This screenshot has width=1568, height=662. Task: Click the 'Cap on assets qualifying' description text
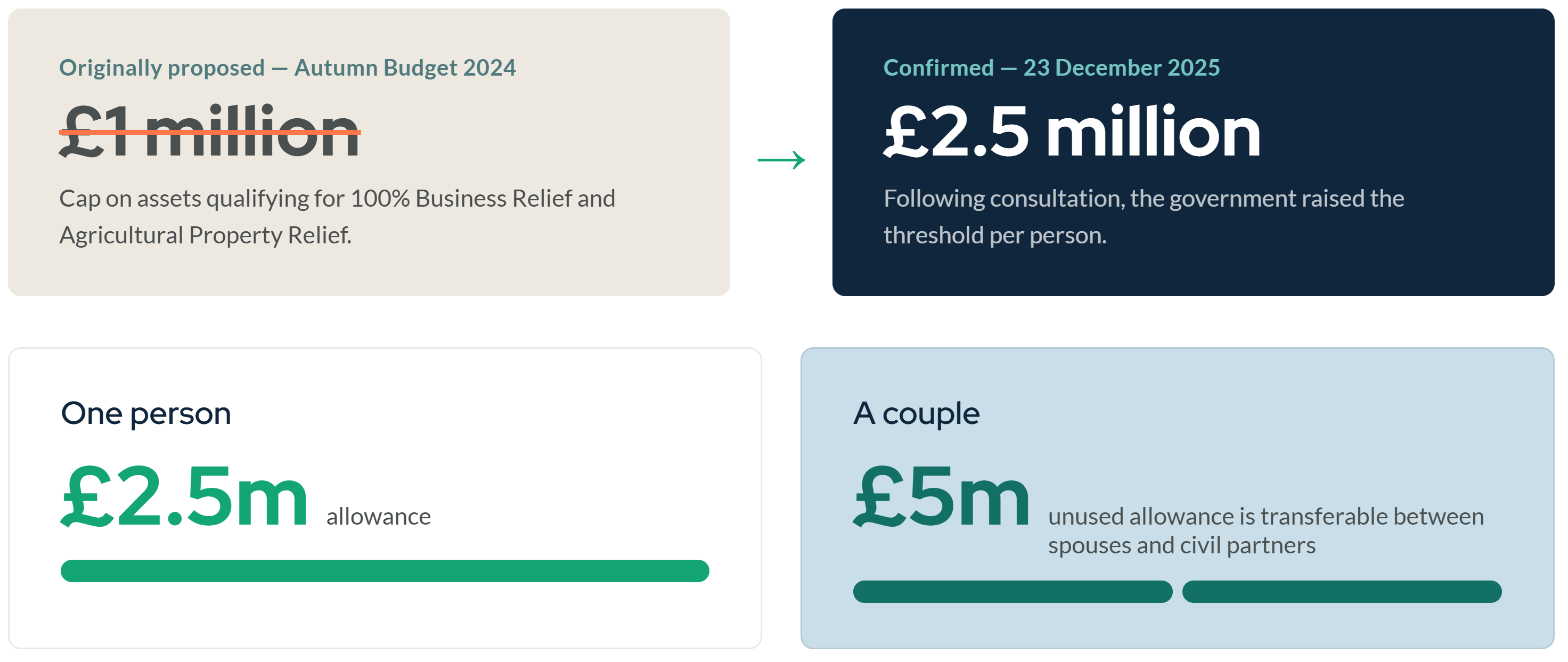click(337, 217)
